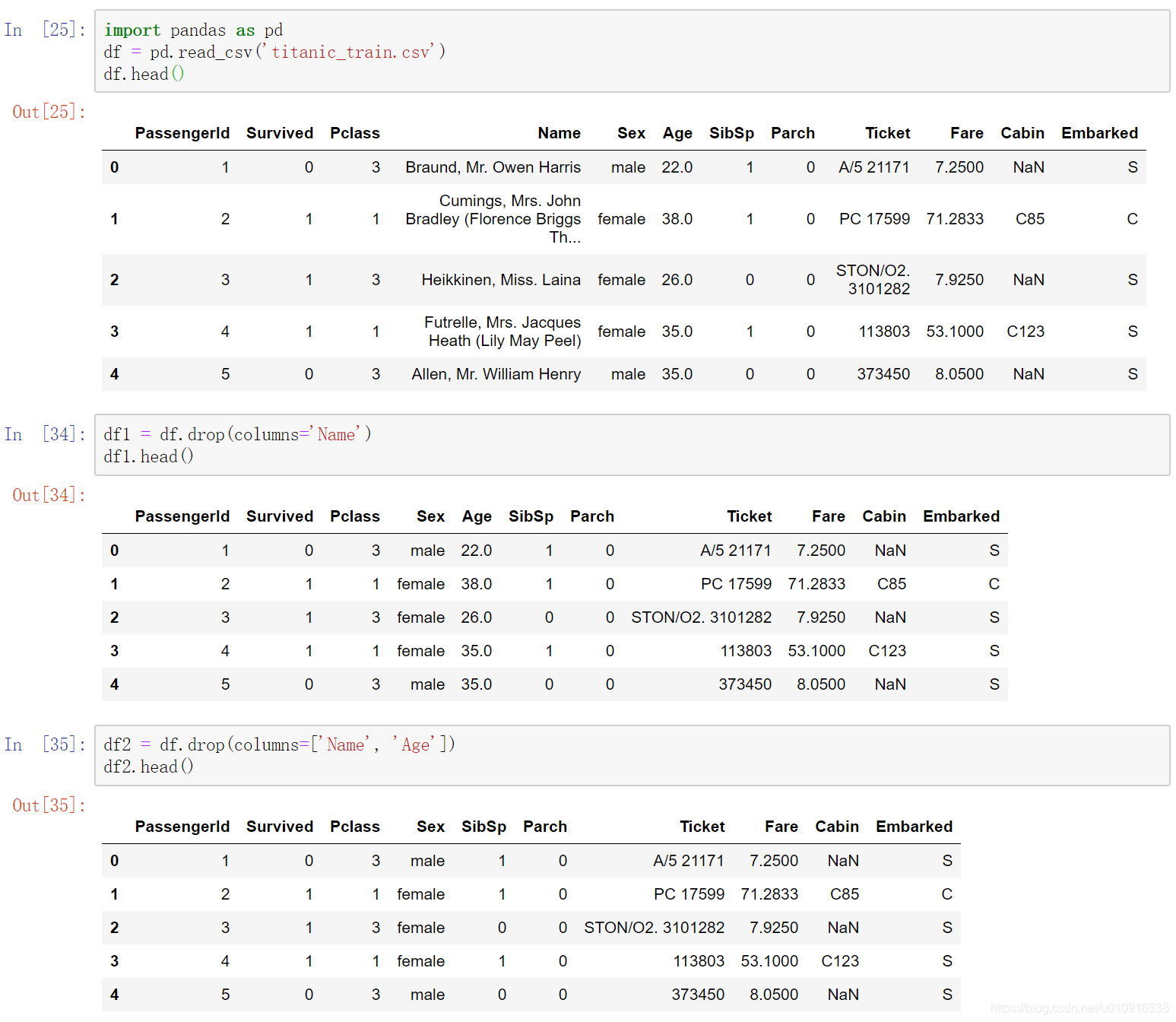Click cabin C123 in first table
The height and width of the screenshot is (1022, 1176).
pos(1025,332)
